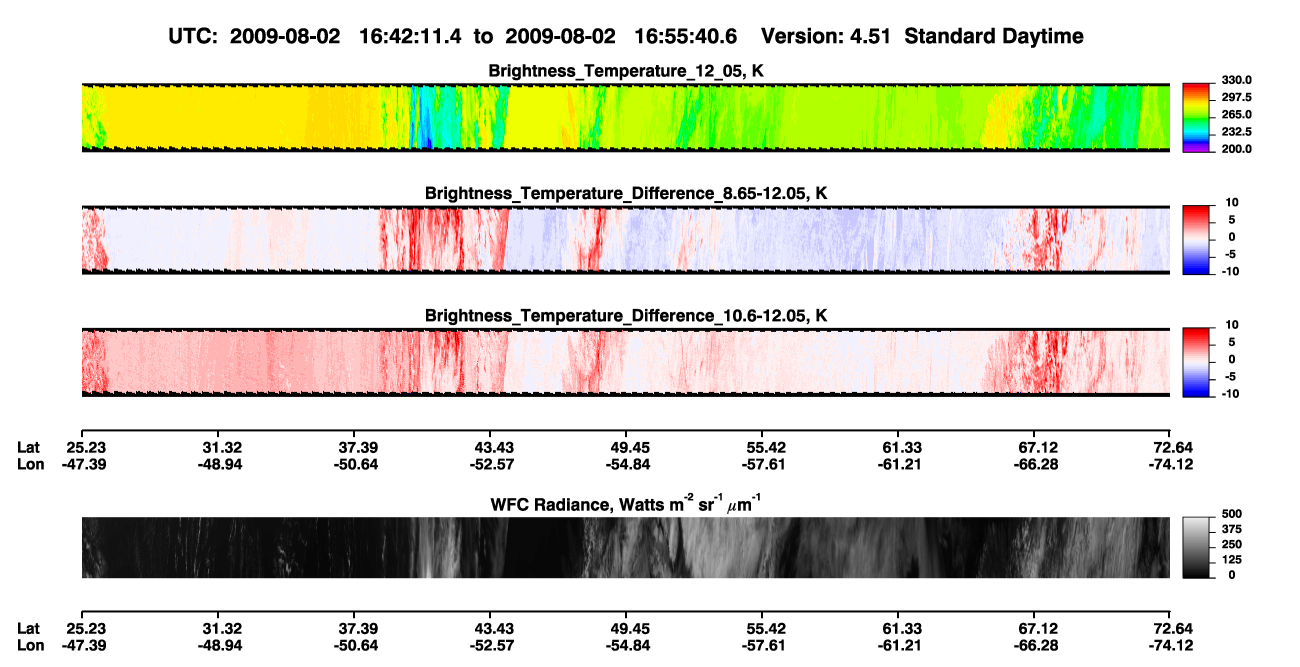This screenshot has height=667, width=1300.
Task: Click latitude 72.64 on axis under 10.6-12.05 panel
Action: coord(1174,446)
